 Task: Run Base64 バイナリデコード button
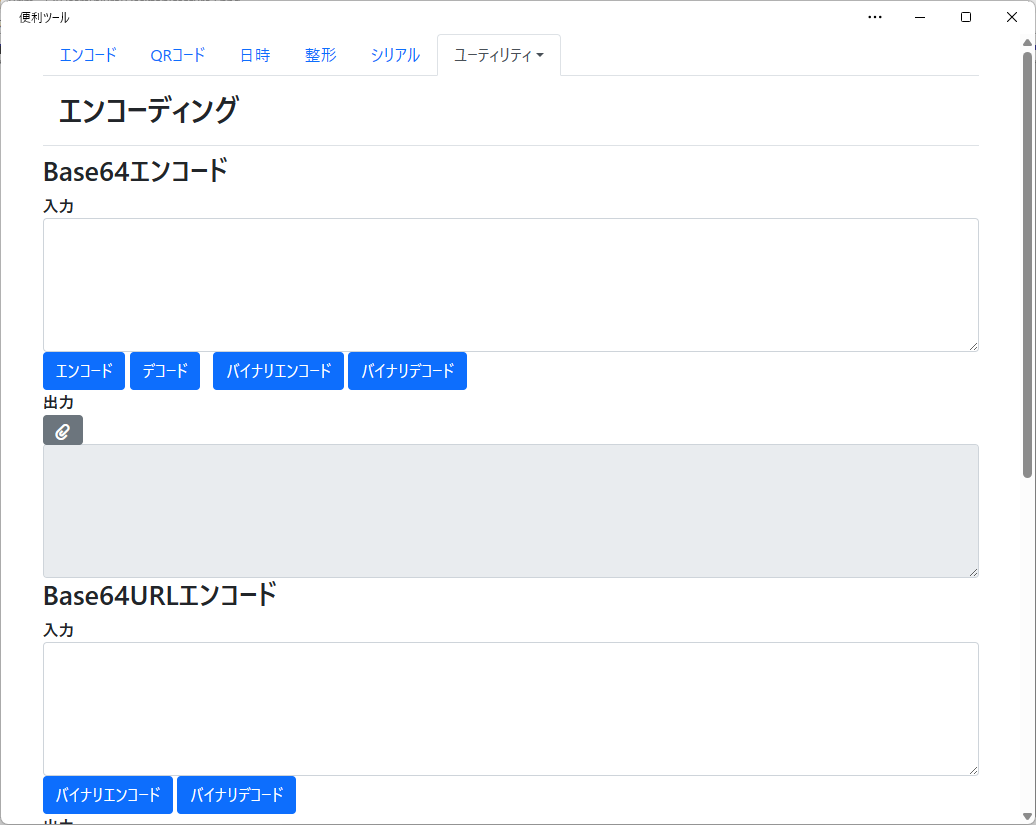pos(408,371)
